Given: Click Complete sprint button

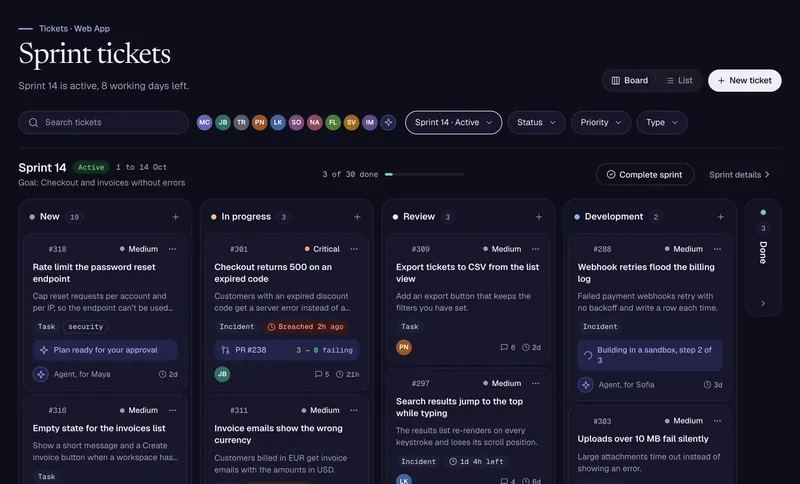Looking at the screenshot, I should click(x=645, y=174).
